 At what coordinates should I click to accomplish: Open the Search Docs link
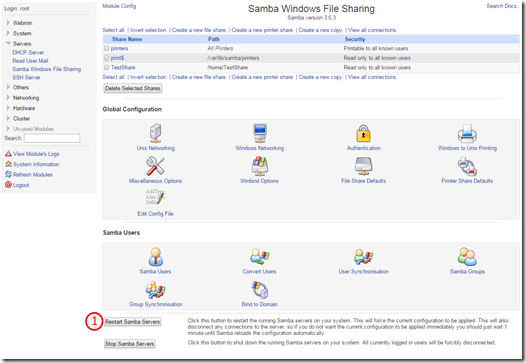pos(503,6)
